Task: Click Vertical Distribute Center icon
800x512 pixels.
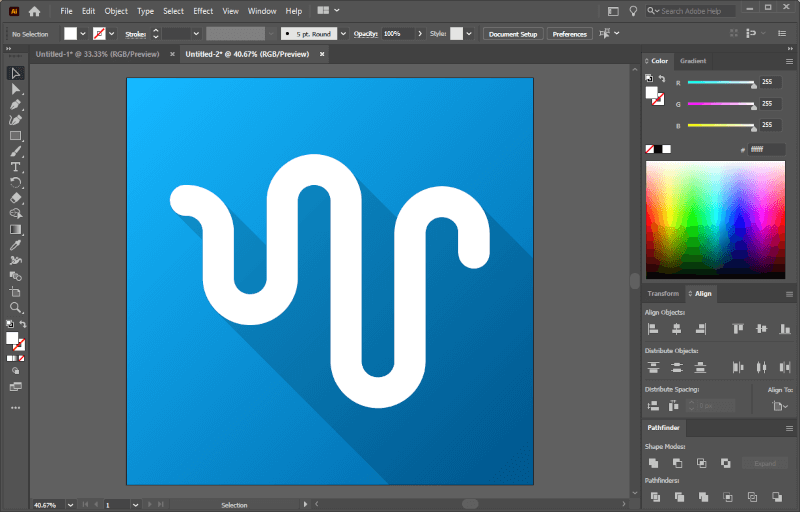Action: 677,367
